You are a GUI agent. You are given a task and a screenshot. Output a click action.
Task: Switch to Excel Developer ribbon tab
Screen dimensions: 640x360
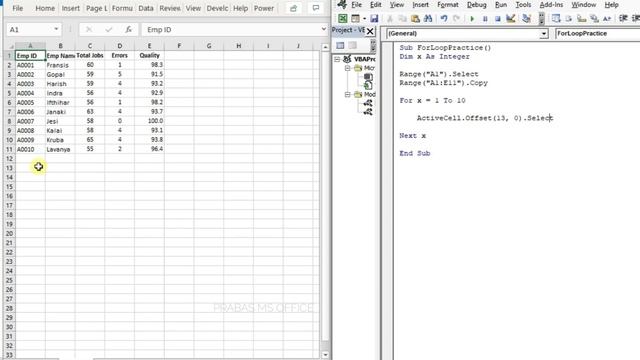(217, 8)
